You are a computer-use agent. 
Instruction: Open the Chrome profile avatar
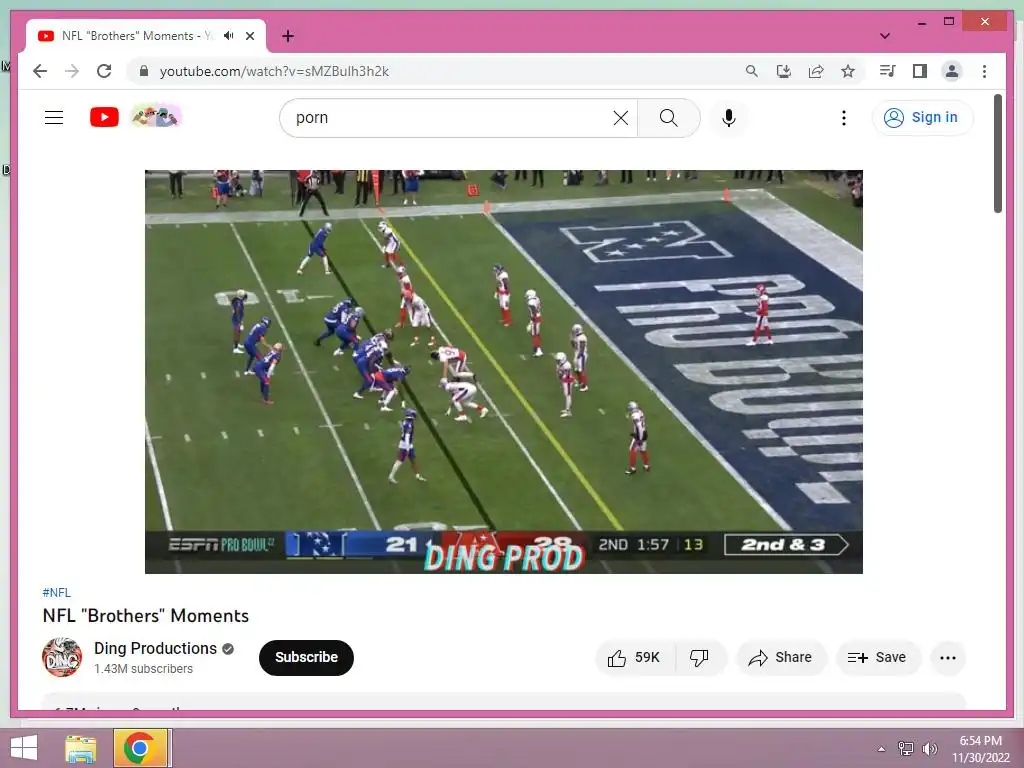(952, 71)
